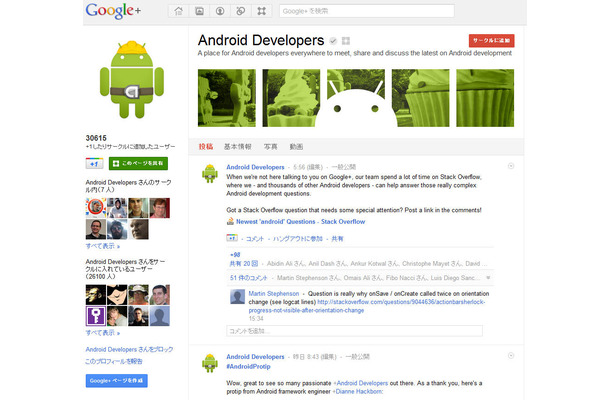The height and width of the screenshot is (400, 610).
Task: Click the 共有 20 回 shares link
Action: click(x=244, y=263)
